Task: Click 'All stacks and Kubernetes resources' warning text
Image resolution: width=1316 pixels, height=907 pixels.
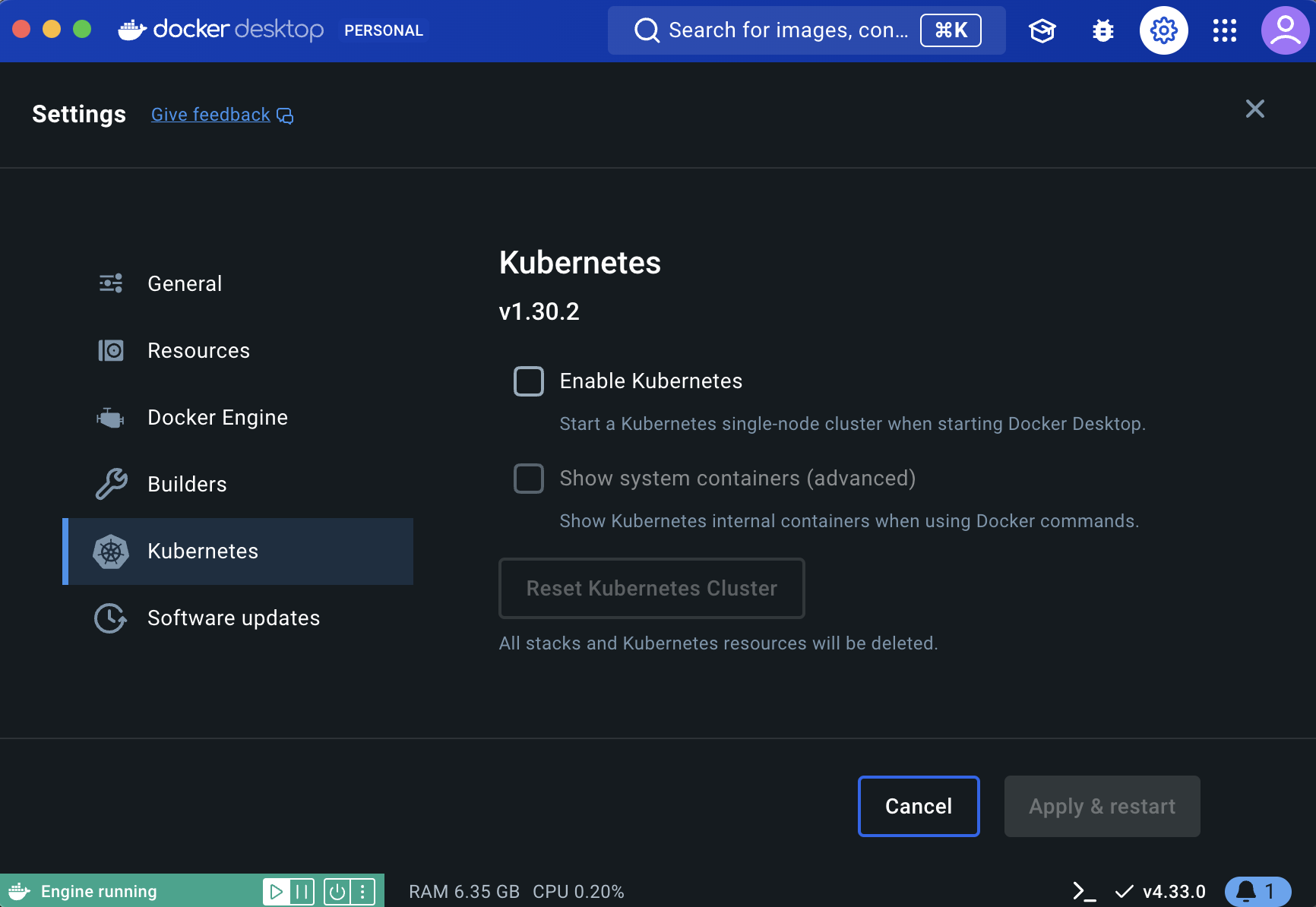Action: pyautogui.click(x=719, y=643)
